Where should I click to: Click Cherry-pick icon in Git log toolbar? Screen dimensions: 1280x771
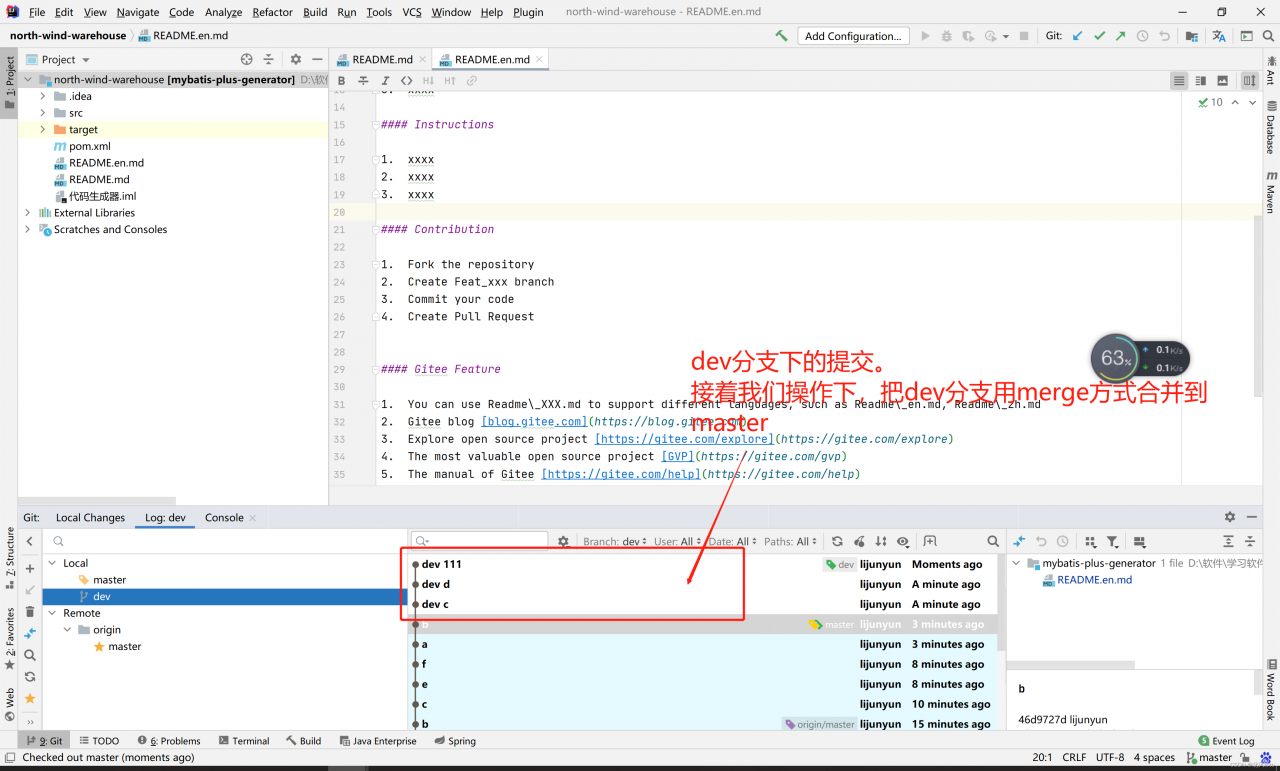(x=859, y=541)
